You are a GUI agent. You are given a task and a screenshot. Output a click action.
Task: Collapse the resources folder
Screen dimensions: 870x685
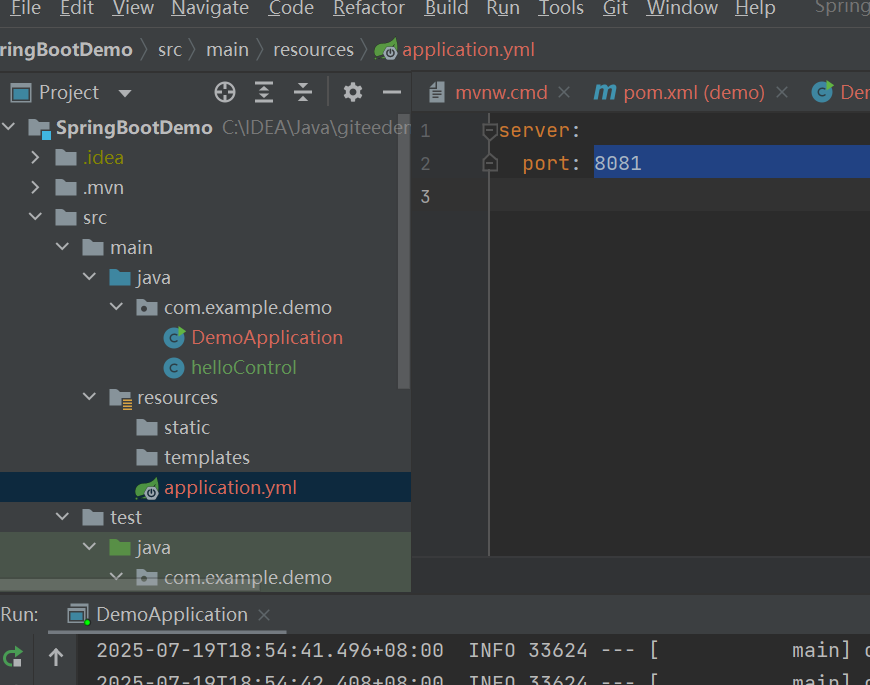89,397
